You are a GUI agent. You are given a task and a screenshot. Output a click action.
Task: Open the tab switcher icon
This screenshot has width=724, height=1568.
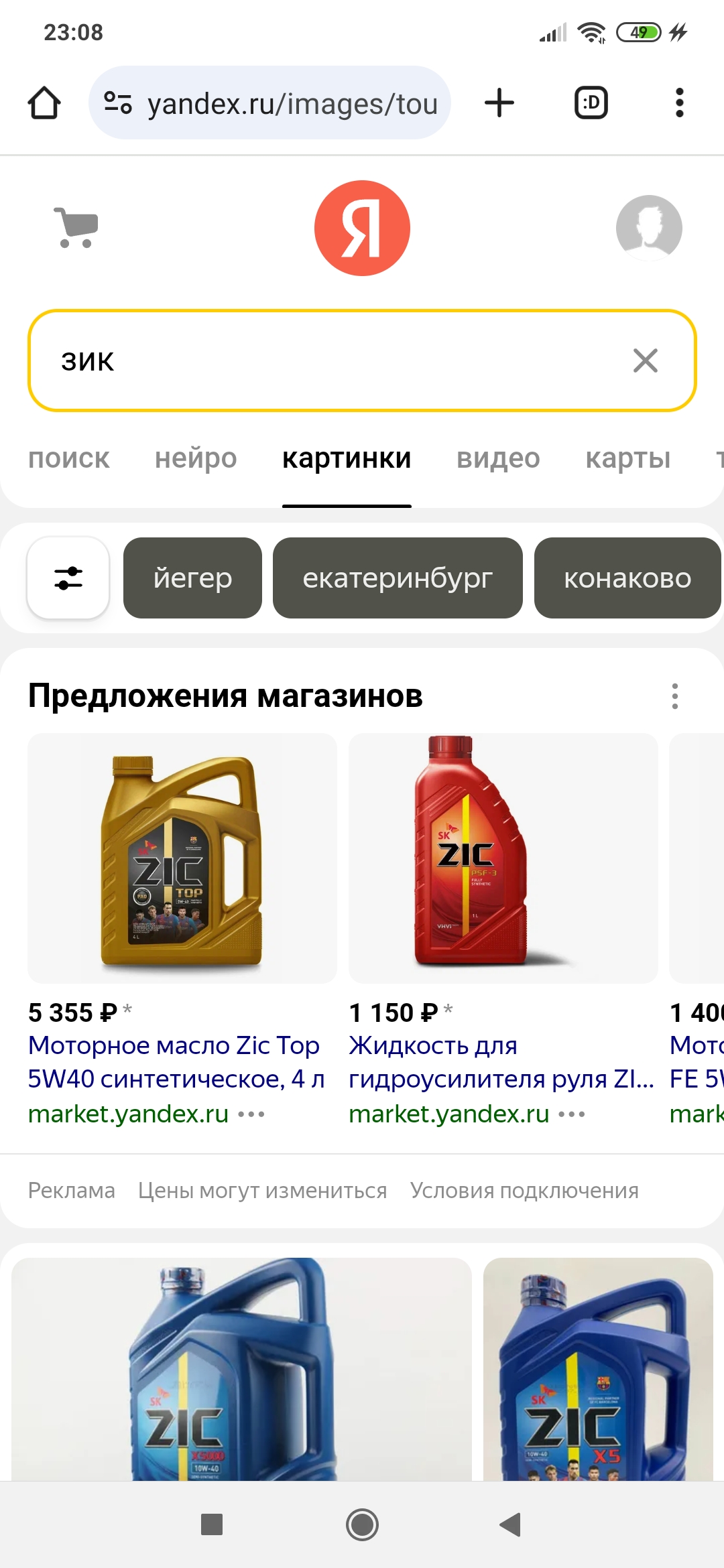coord(591,103)
